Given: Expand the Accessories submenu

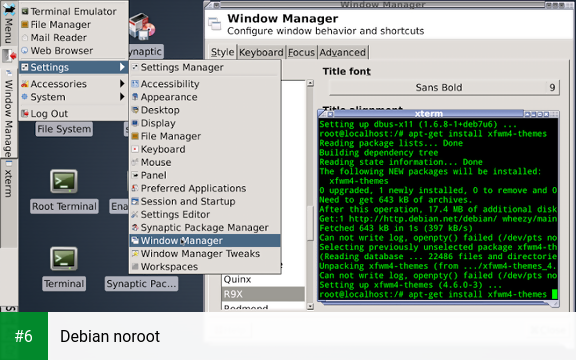Looking at the screenshot, I should click(x=73, y=84).
